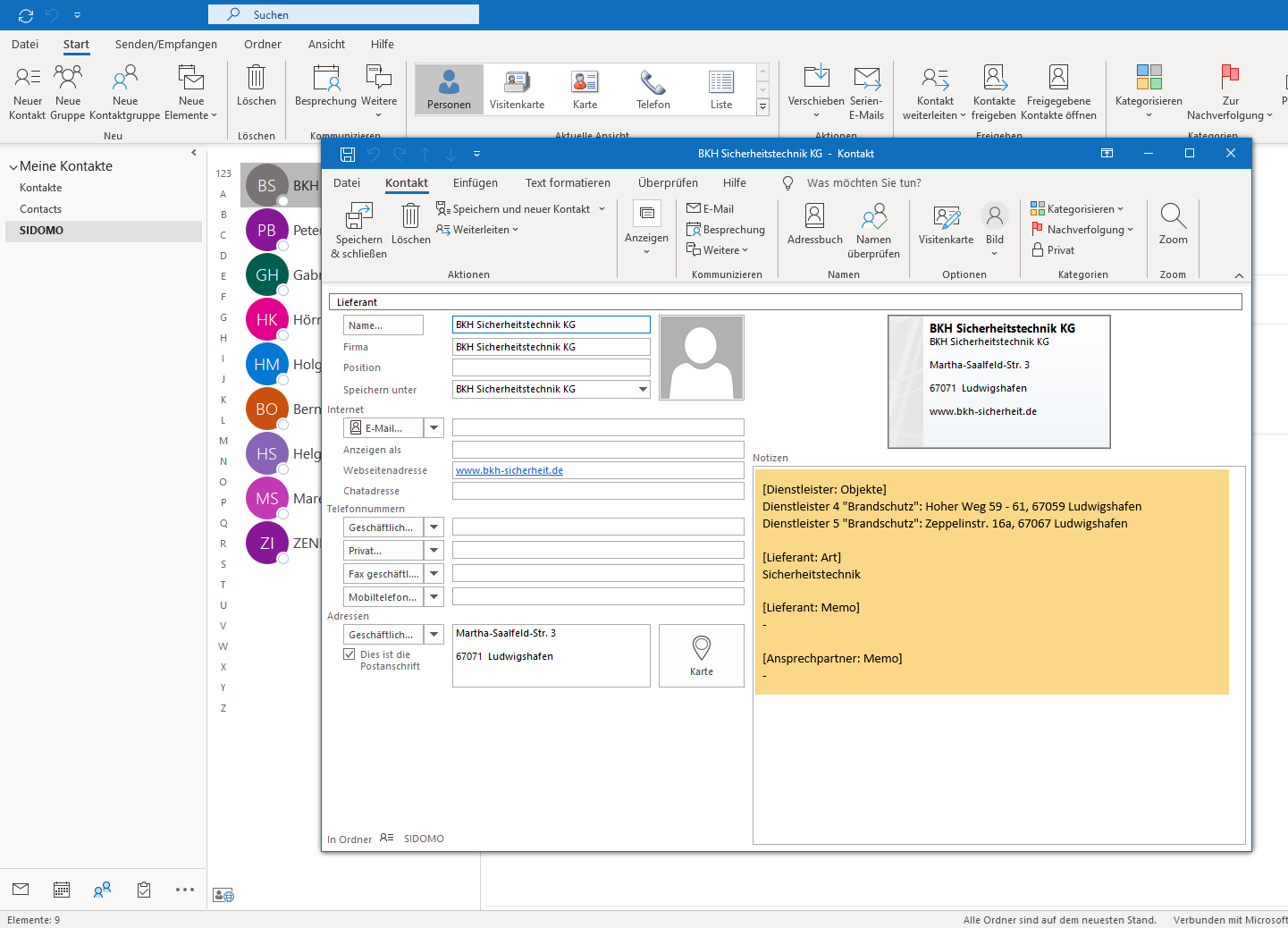Viewport: 1288px width, 928px height.
Task: Click the E-Mail... button in the Internet section
Action: pyautogui.click(x=383, y=428)
